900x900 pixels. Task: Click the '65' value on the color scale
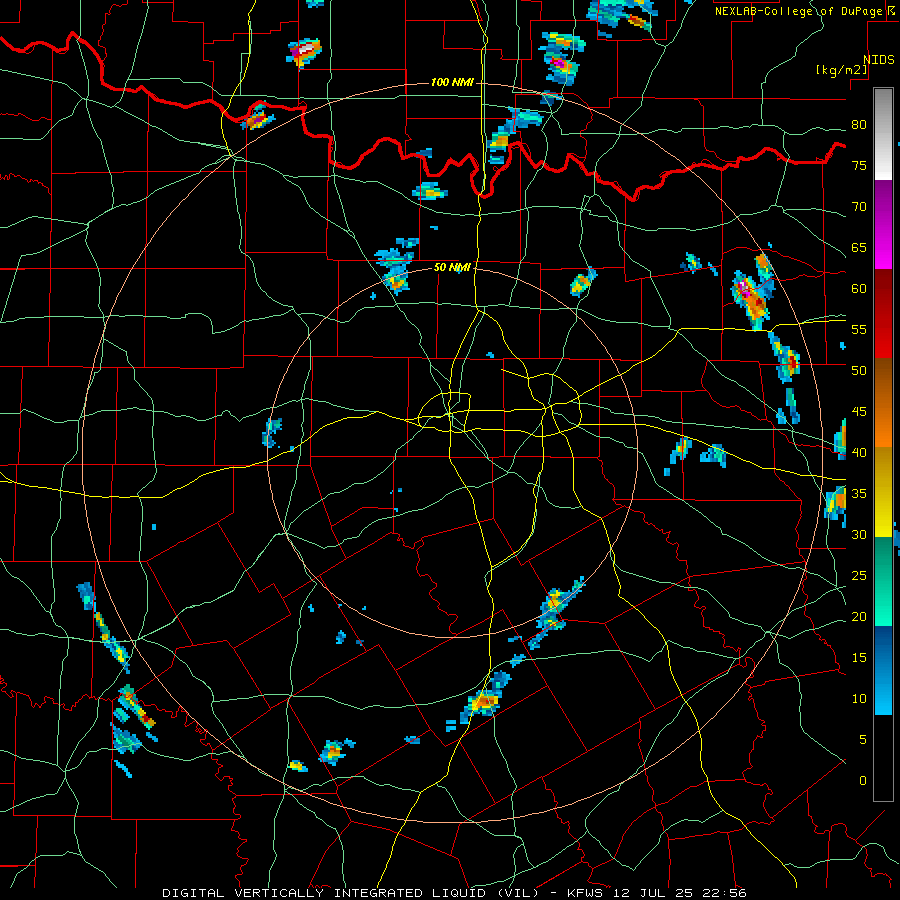click(x=859, y=248)
